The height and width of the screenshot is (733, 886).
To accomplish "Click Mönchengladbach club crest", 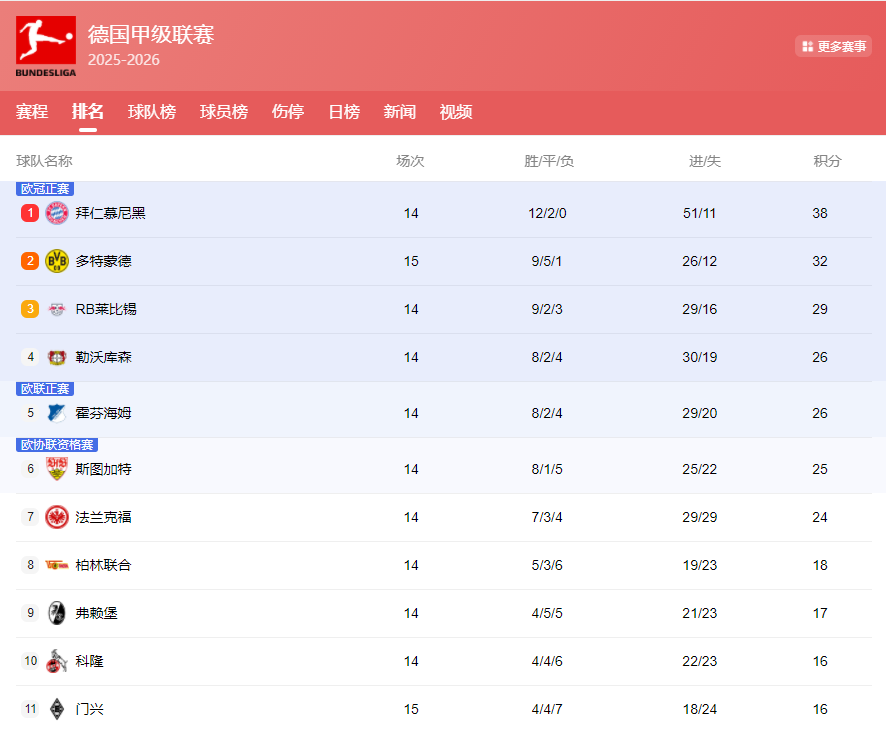I will pos(57,709).
